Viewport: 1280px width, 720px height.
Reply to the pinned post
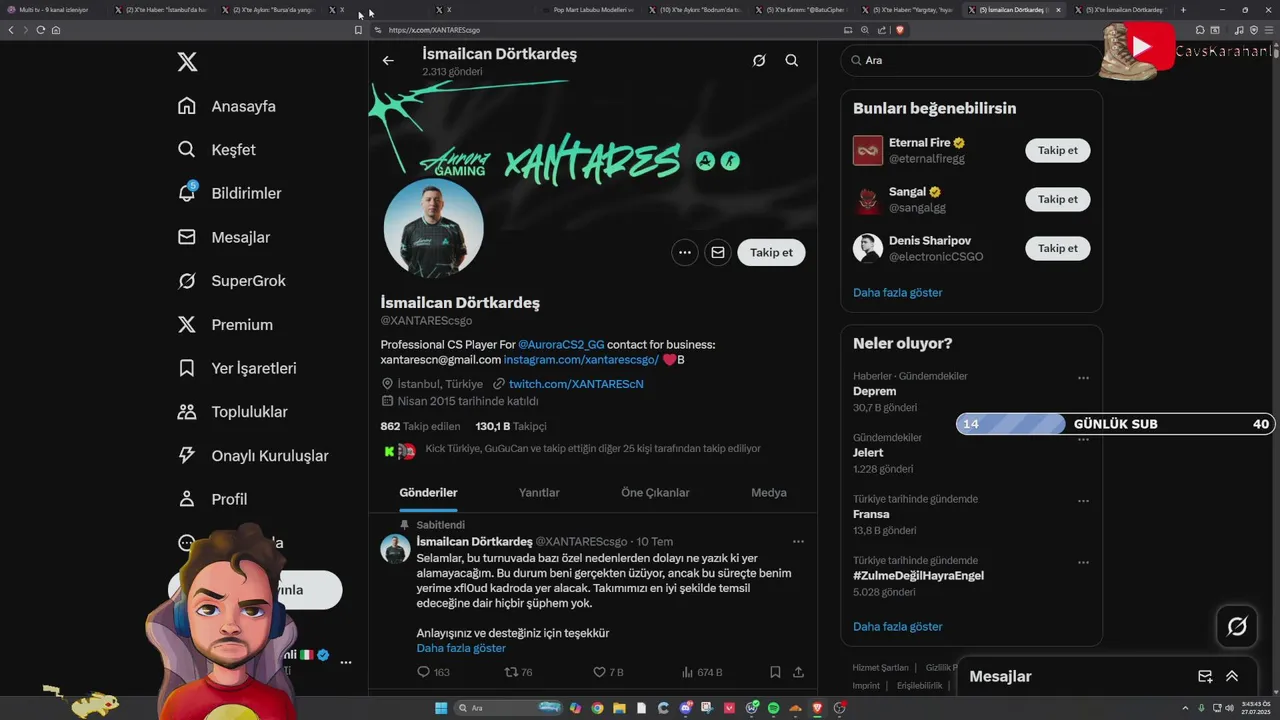click(x=433, y=672)
